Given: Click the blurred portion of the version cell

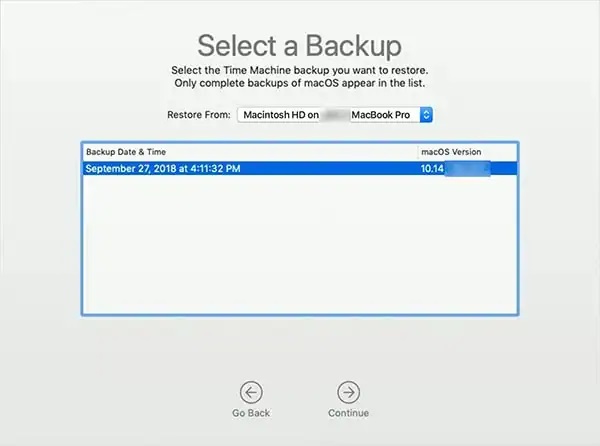Looking at the screenshot, I should (467, 169).
